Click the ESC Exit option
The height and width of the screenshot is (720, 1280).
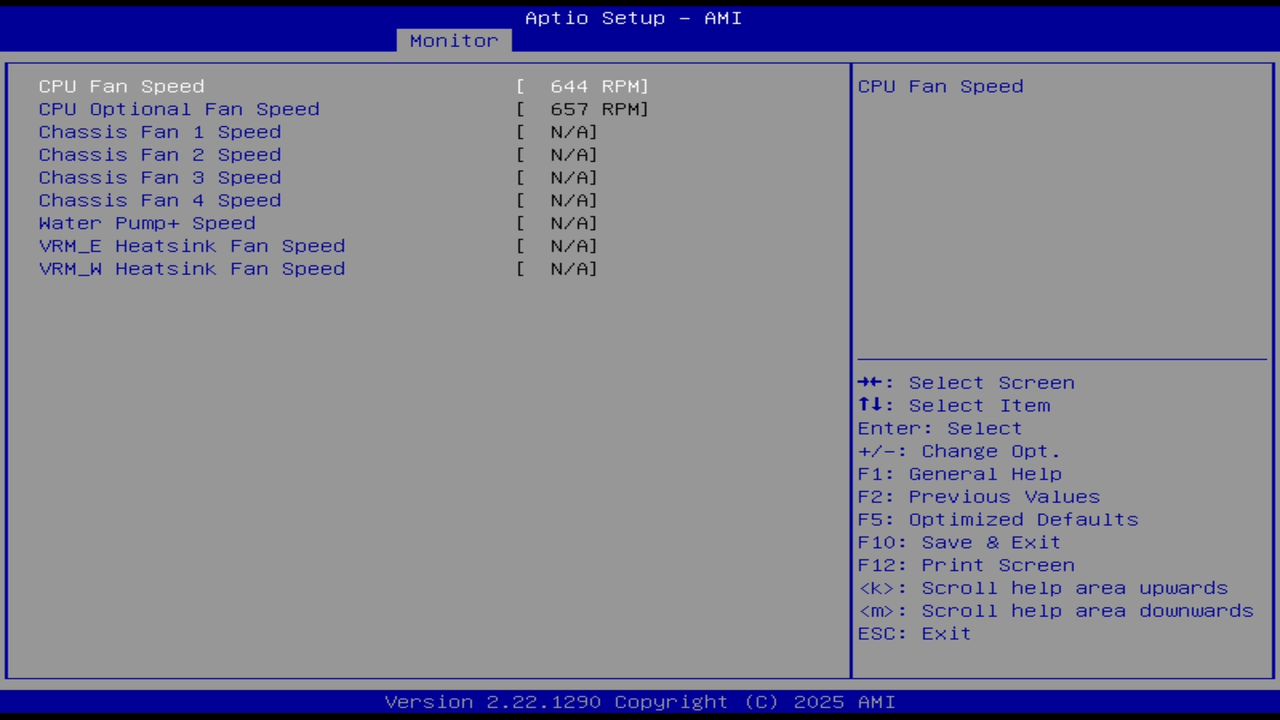[x=913, y=633]
